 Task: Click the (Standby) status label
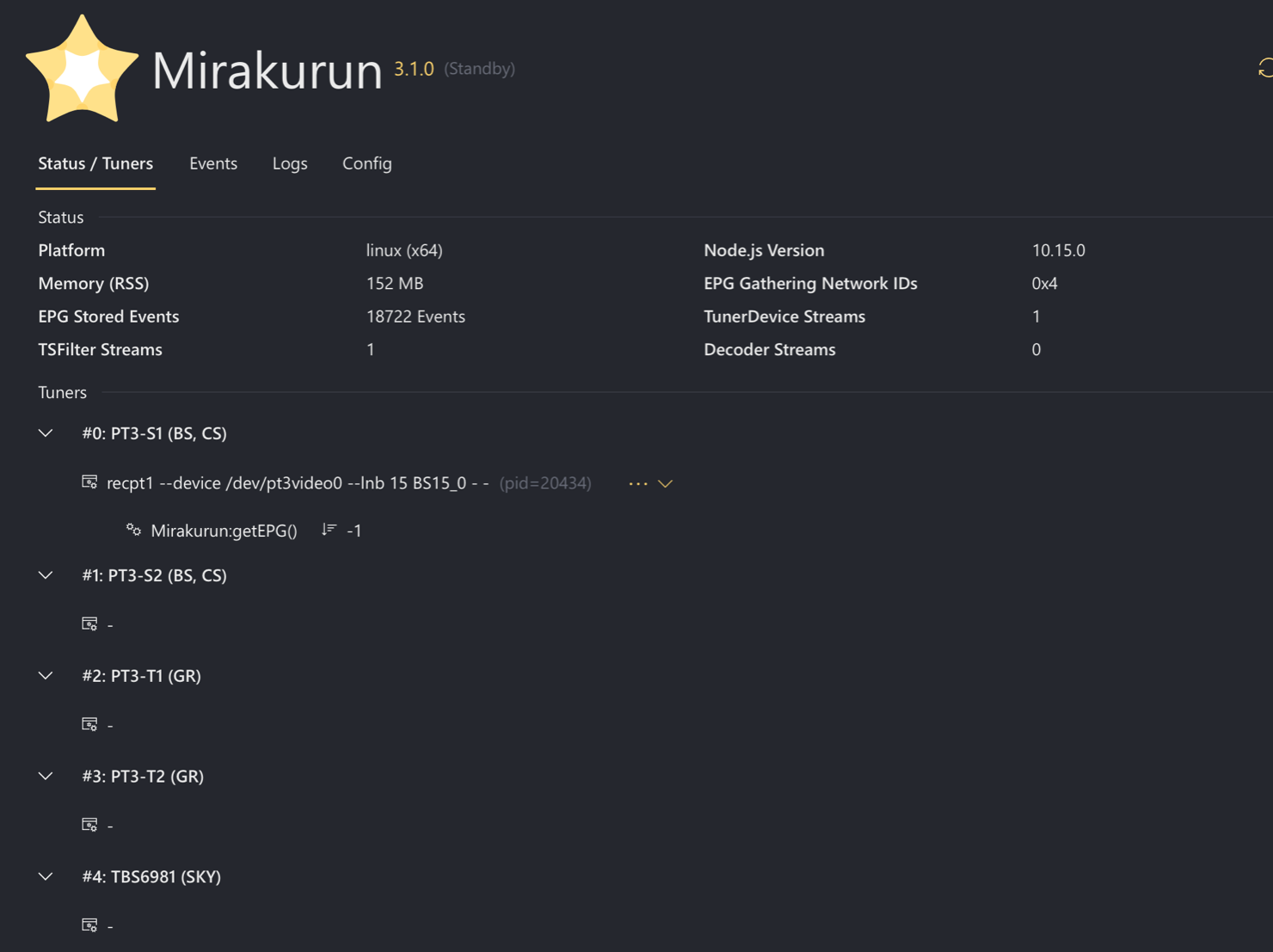click(x=479, y=69)
